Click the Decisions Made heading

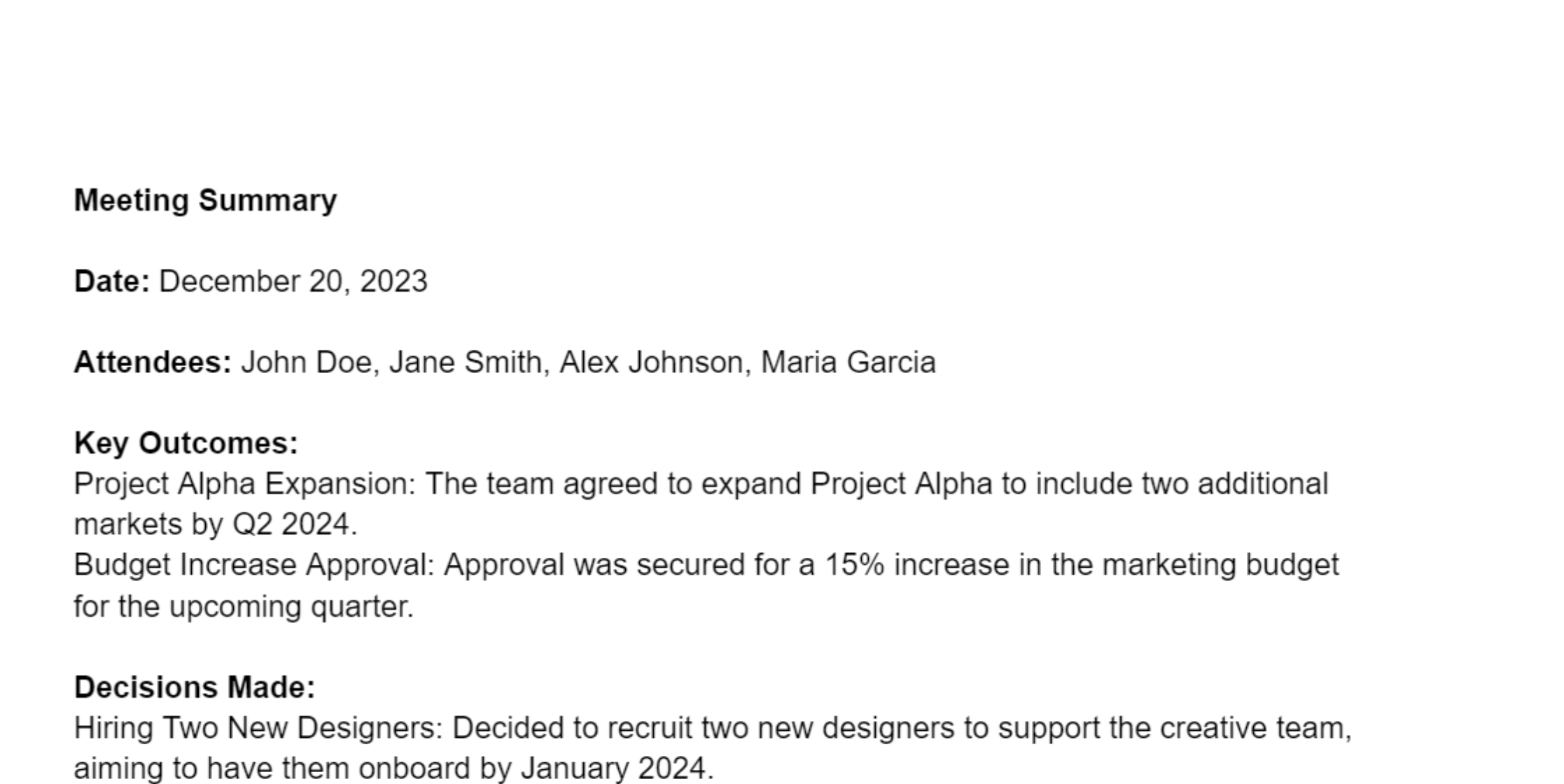click(x=195, y=688)
